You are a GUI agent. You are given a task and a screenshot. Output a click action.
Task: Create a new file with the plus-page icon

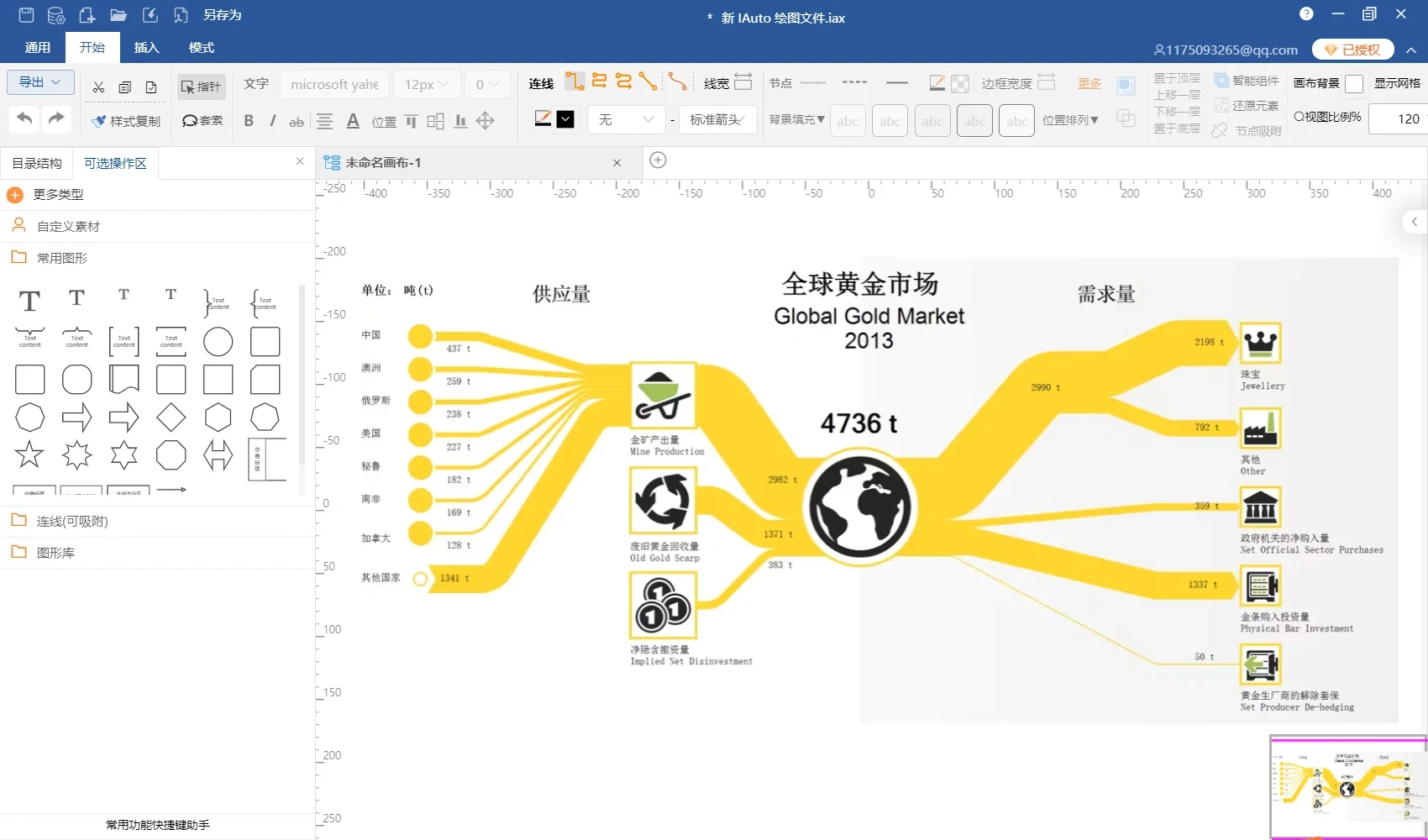87,14
